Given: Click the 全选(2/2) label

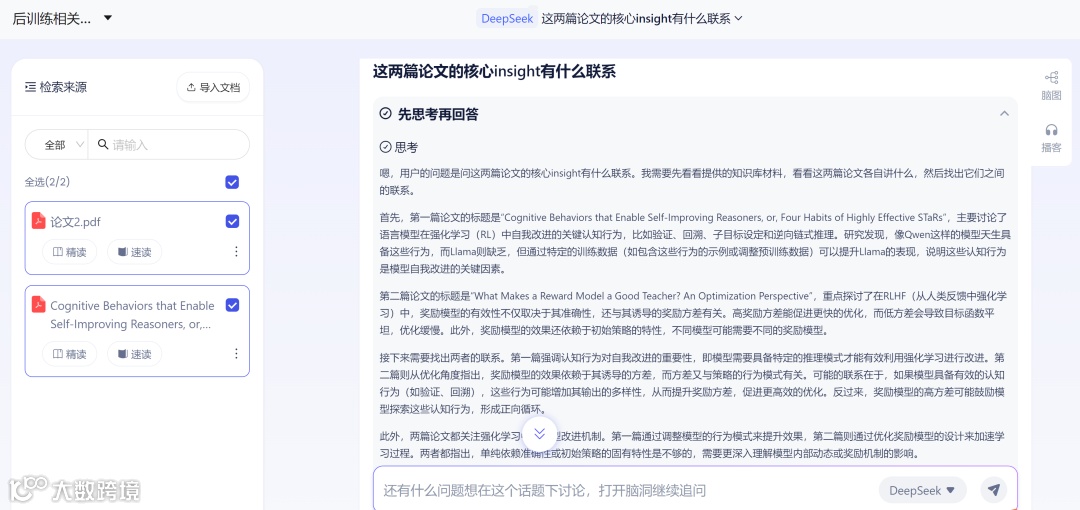Looking at the screenshot, I should click(48, 182).
